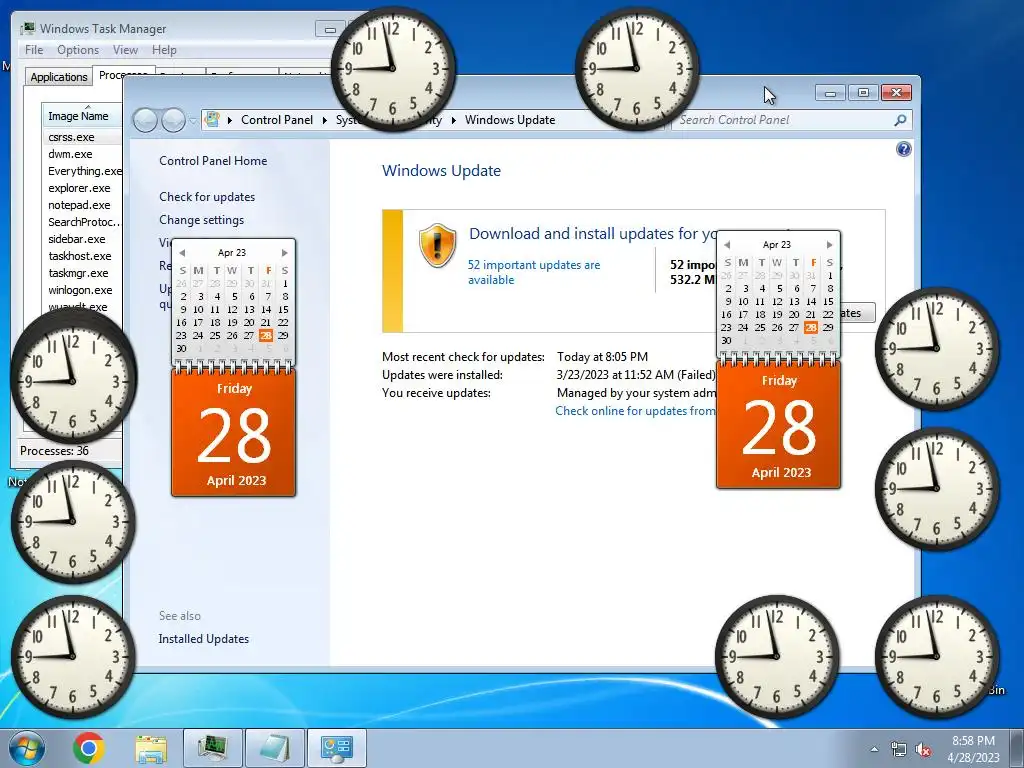
Task: Select taskhost.exe process row
Action: pyautogui.click(x=82, y=256)
